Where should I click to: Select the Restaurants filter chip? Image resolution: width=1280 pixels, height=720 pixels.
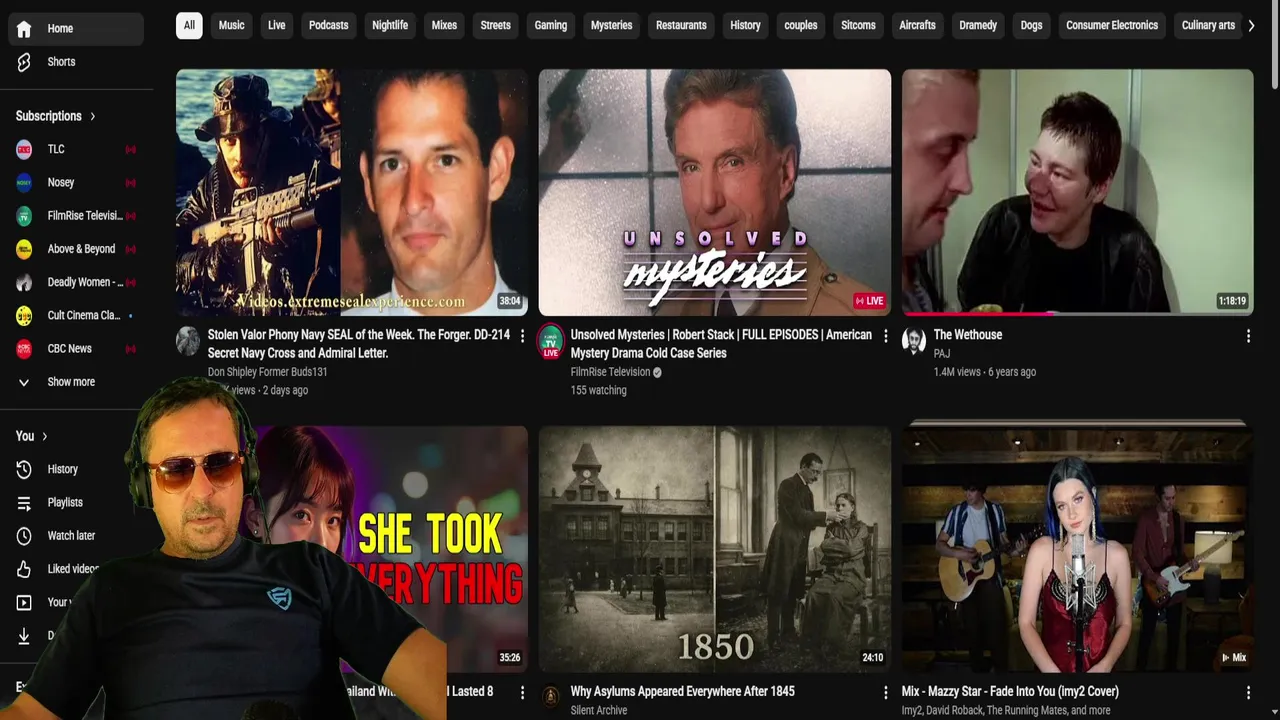pyautogui.click(x=681, y=25)
